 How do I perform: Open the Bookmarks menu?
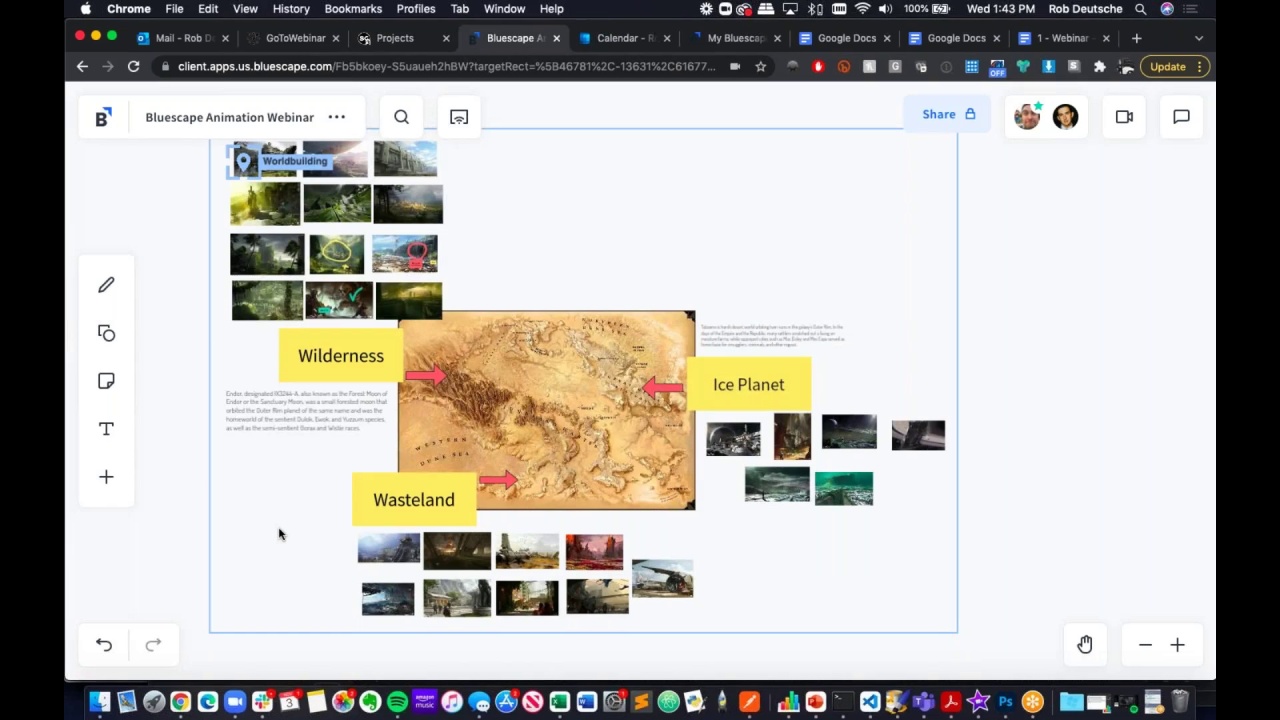[353, 9]
